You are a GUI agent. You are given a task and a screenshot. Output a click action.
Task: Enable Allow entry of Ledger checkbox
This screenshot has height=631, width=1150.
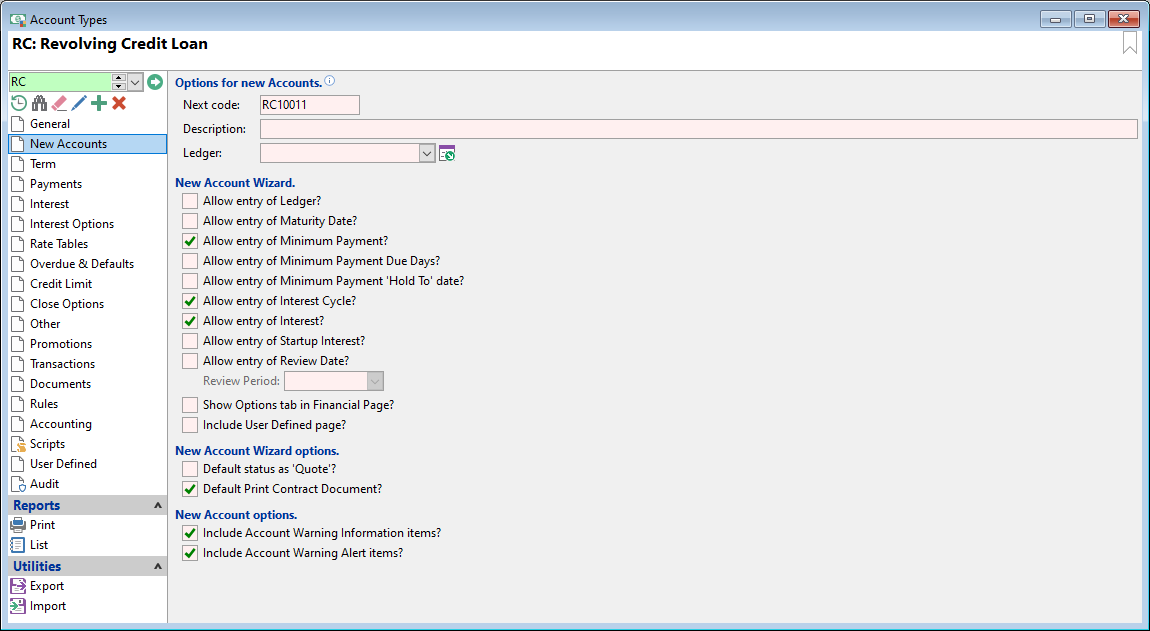point(190,201)
